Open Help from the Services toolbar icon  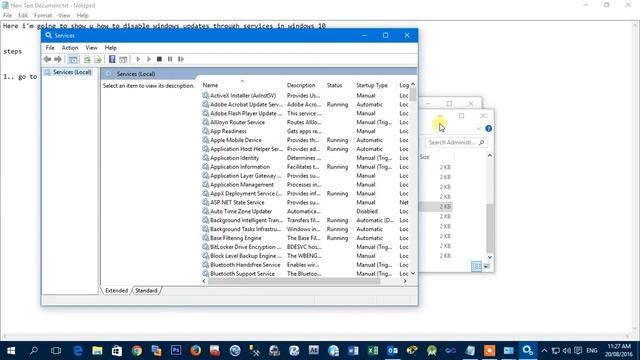coord(112,59)
